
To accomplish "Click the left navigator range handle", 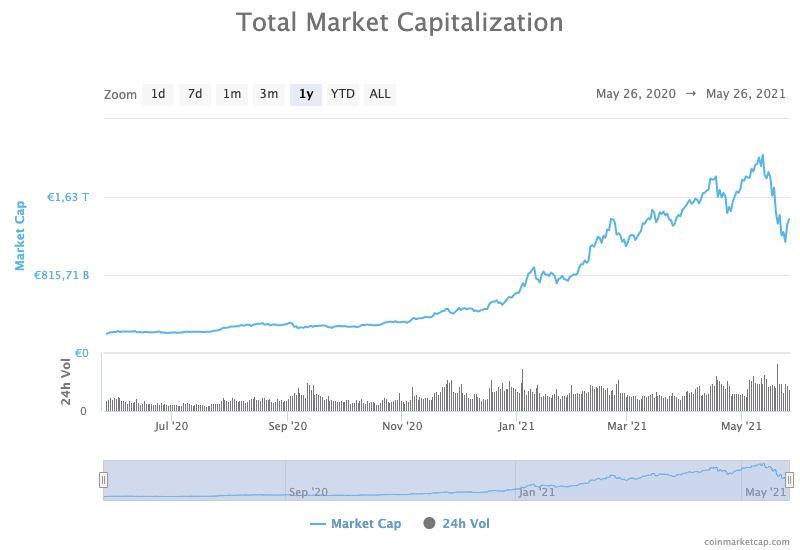I will pos(104,480).
